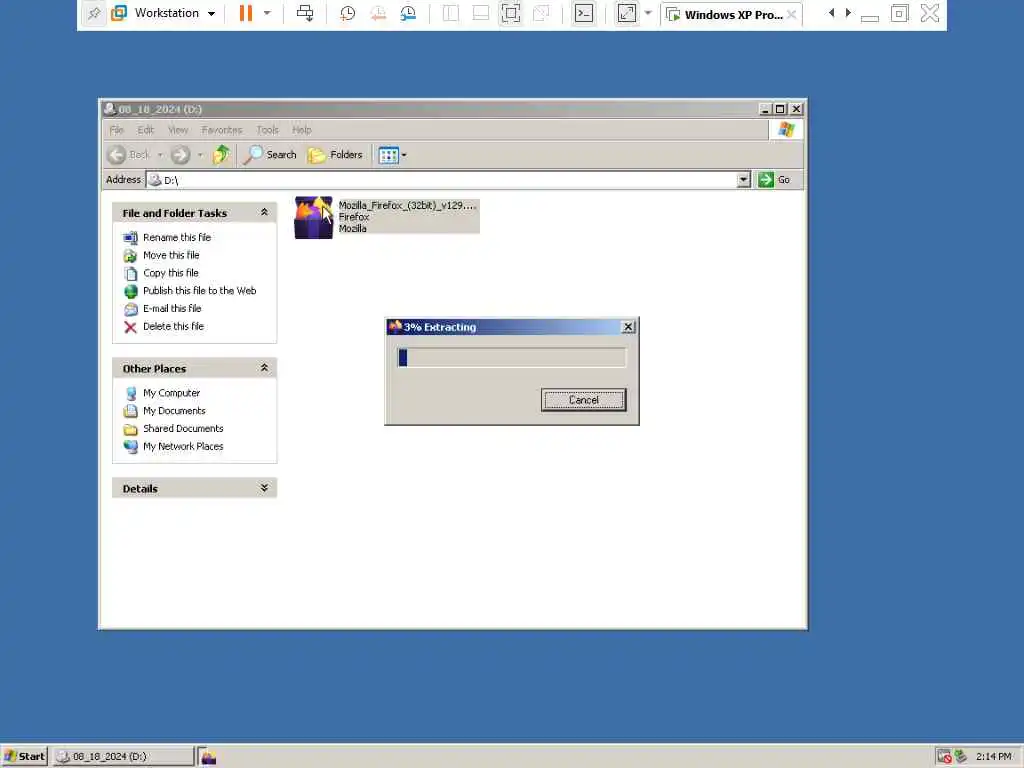Click Rename this file
The height and width of the screenshot is (768, 1024).
point(177,238)
